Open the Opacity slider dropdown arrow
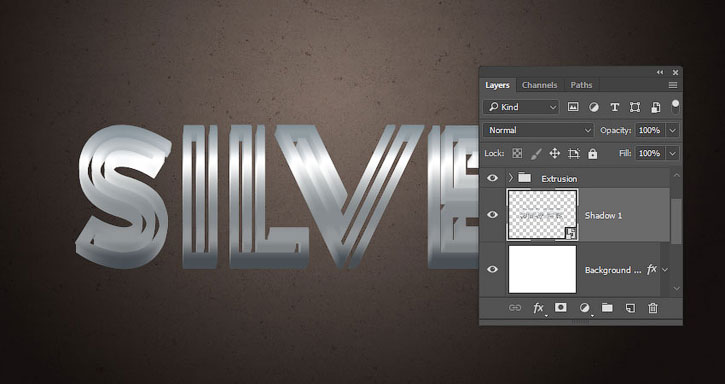 click(672, 130)
